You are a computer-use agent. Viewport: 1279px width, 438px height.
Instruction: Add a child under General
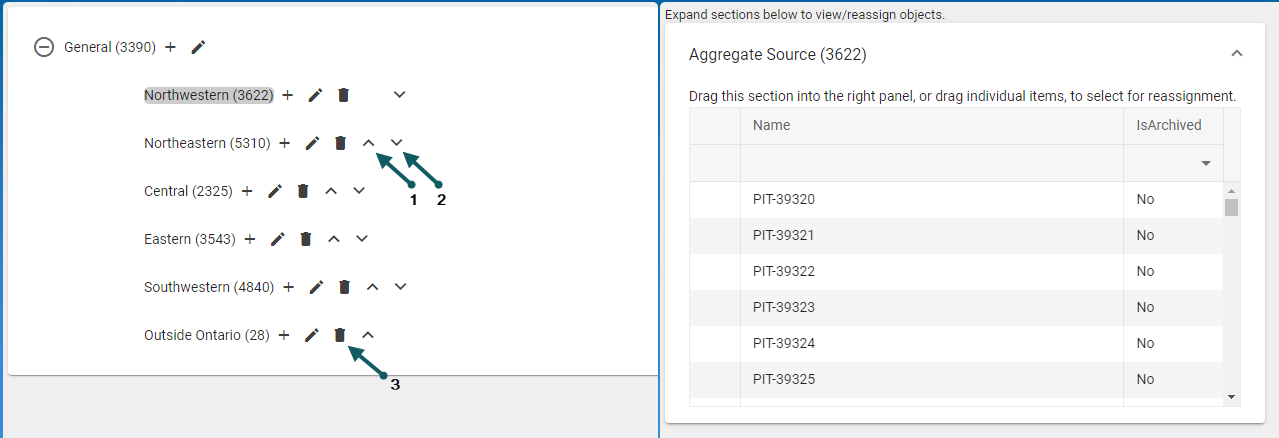click(x=170, y=47)
